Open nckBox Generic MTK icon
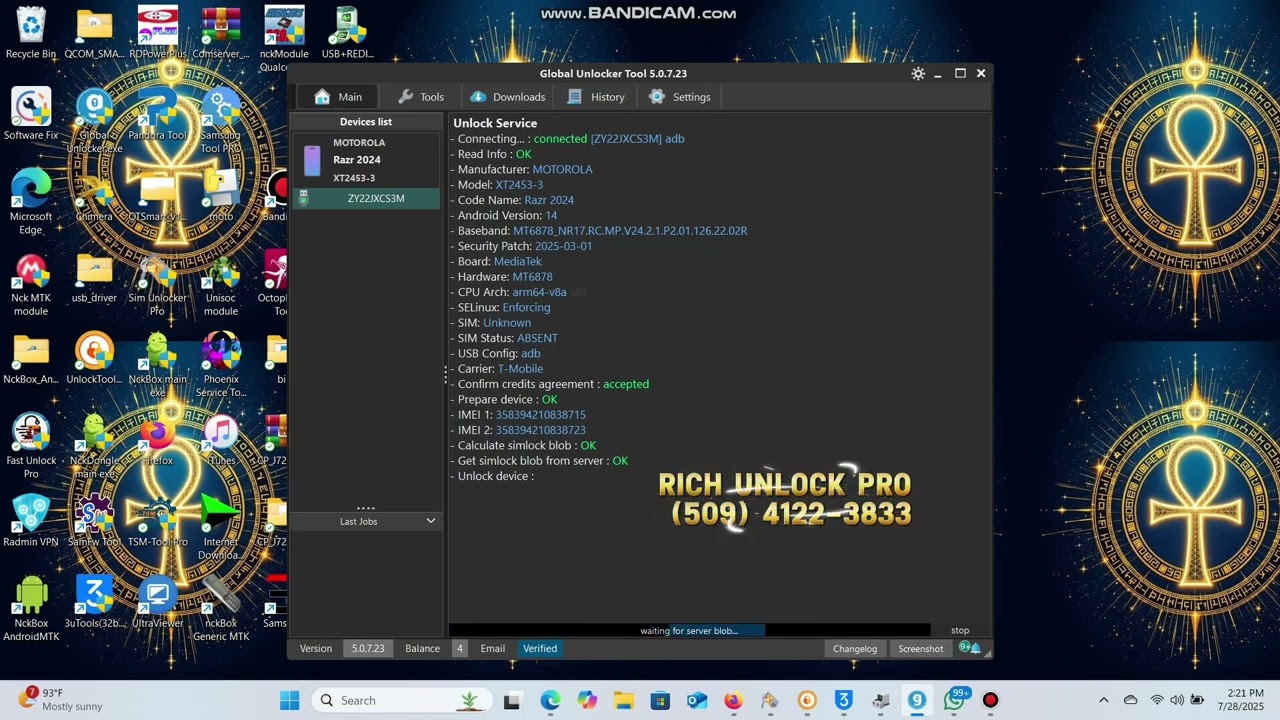 coord(221,608)
